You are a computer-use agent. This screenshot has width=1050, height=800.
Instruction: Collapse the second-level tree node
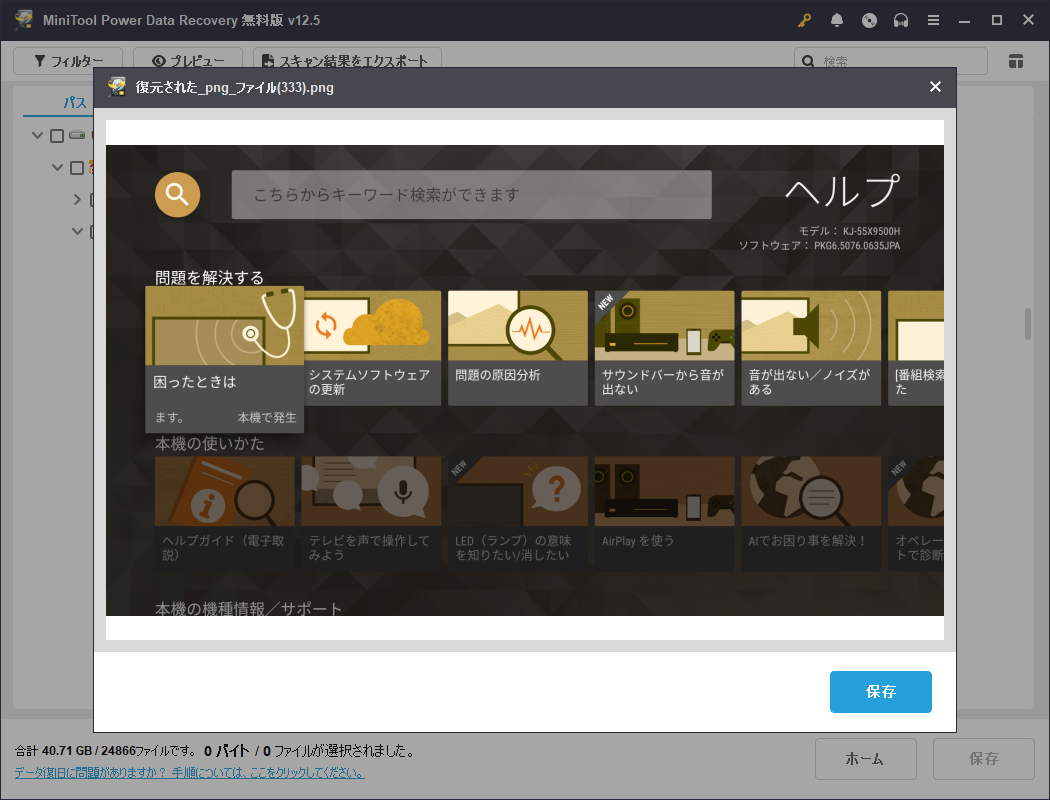pyautogui.click(x=58, y=167)
